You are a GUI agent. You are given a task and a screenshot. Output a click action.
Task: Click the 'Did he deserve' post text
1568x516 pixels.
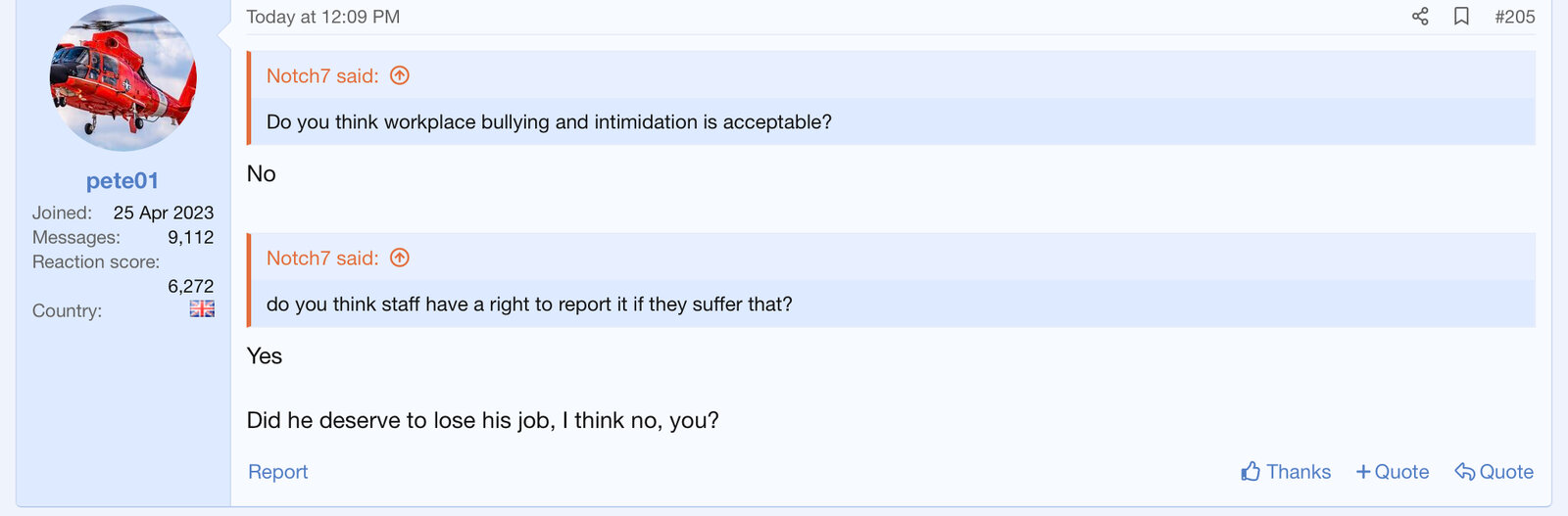coord(482,421)
